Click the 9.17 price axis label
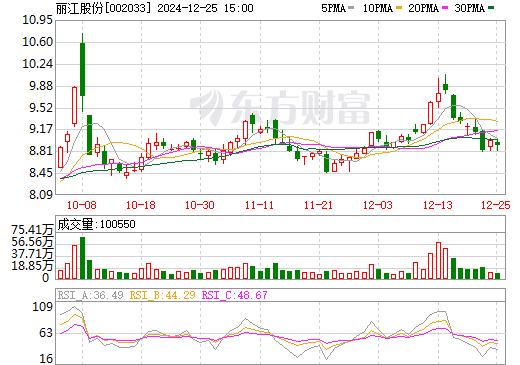 point(41,129)
